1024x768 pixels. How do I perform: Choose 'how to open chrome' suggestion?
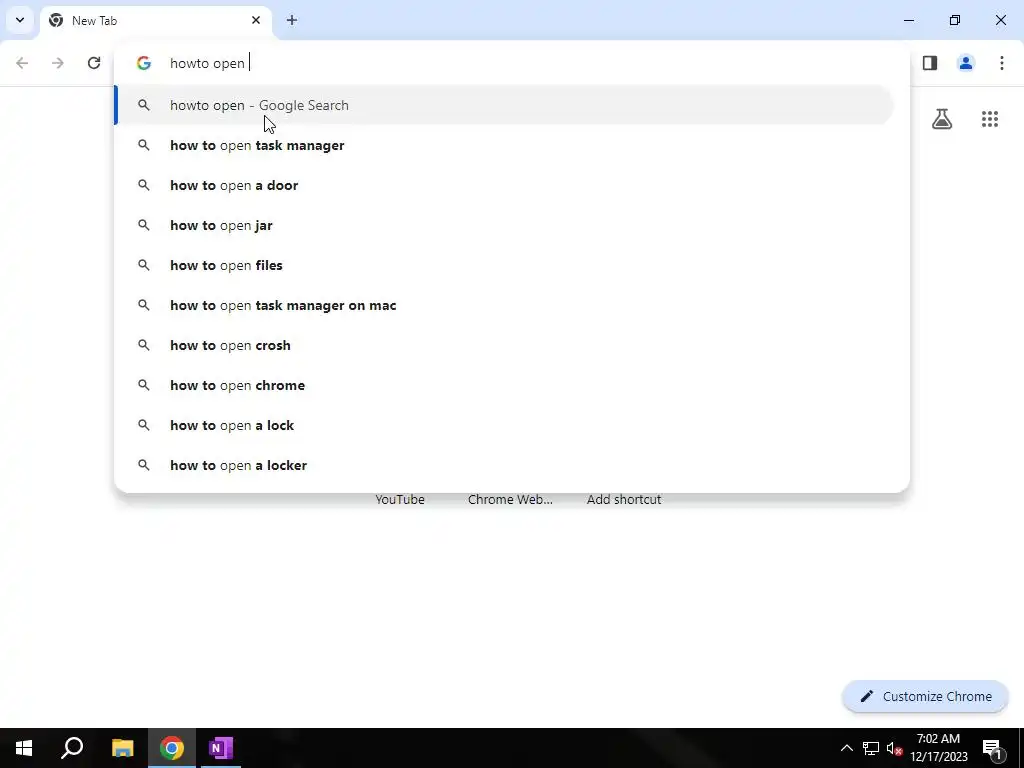tap(504, 385)
